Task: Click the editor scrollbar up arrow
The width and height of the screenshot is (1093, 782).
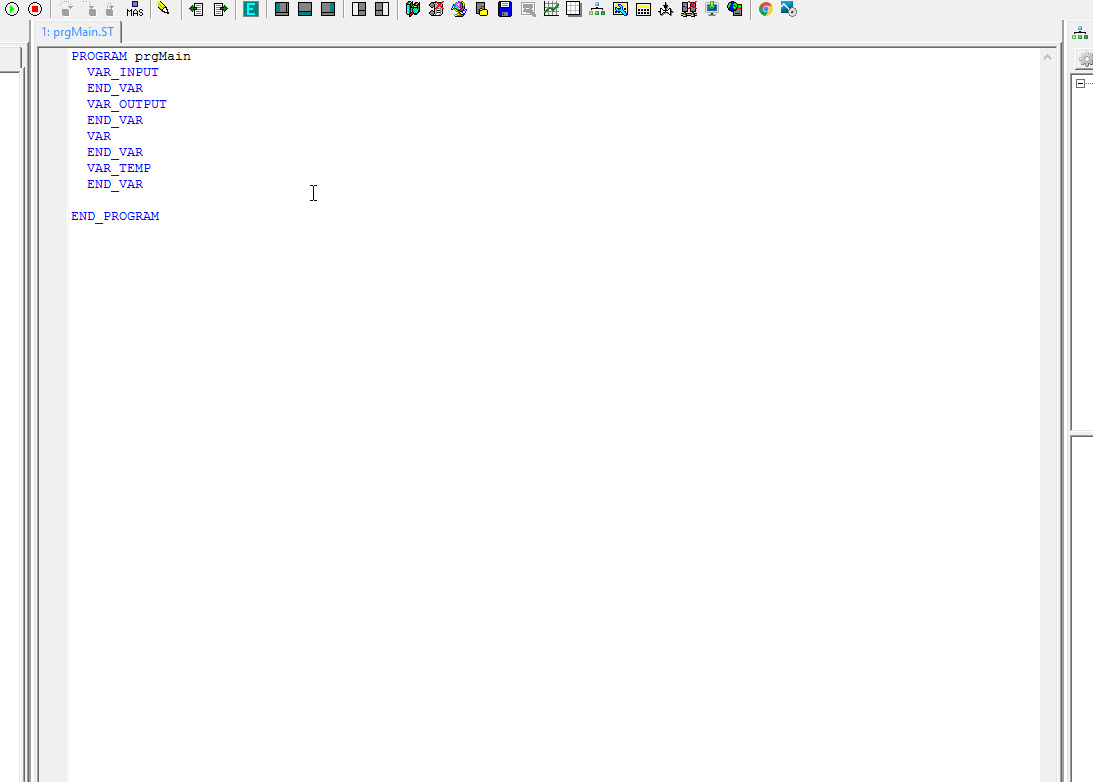Action: pyautogui.click(x=1047, y=57)
